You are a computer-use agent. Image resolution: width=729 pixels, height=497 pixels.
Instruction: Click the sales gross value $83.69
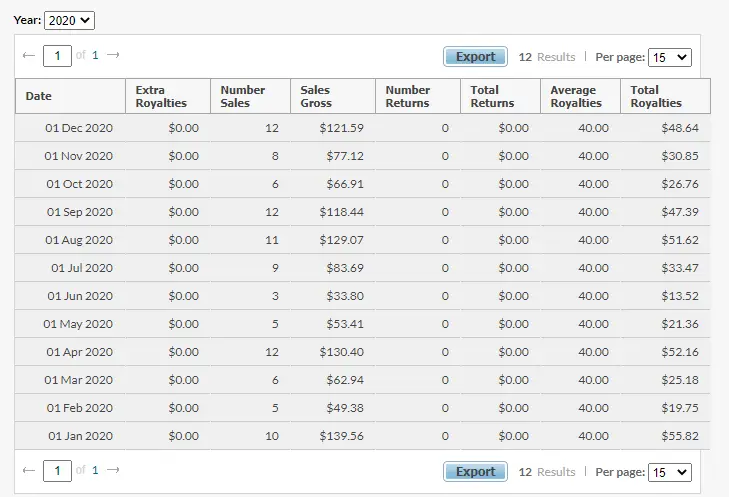pyautogui.click(x=345, y=268)
